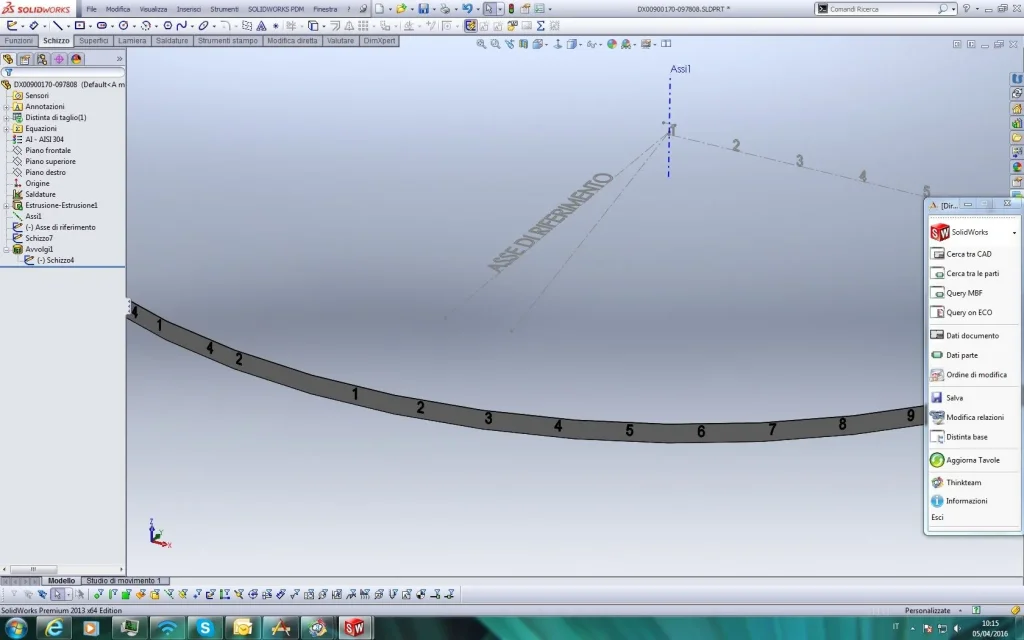1024x640 pixels.
Task: Click the Aggiorna Tavole button
Action: [973, 460]
